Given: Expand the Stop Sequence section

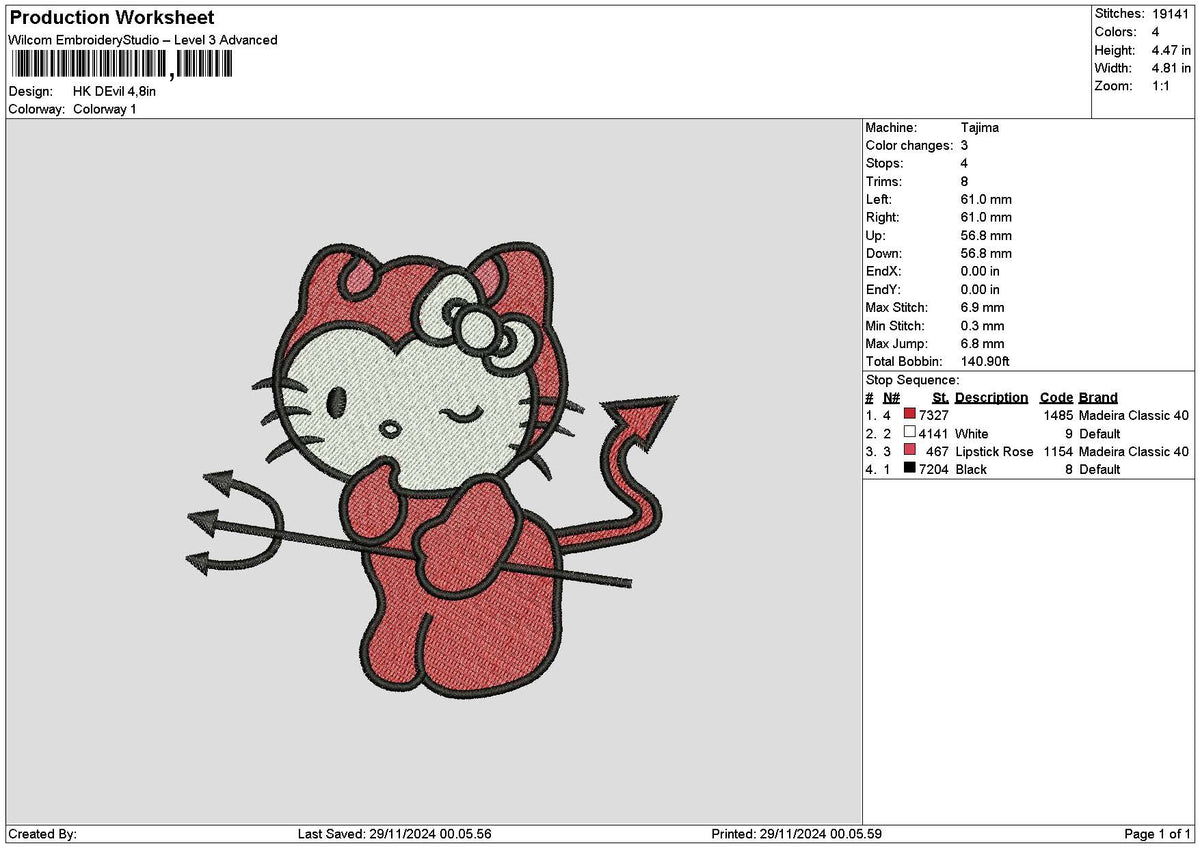Looking at the screenshot, I should [x=912, y=380].
